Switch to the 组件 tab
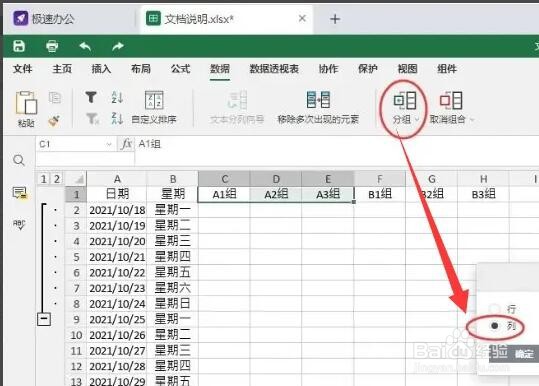 pyautogui.click(x=447, y=69)
